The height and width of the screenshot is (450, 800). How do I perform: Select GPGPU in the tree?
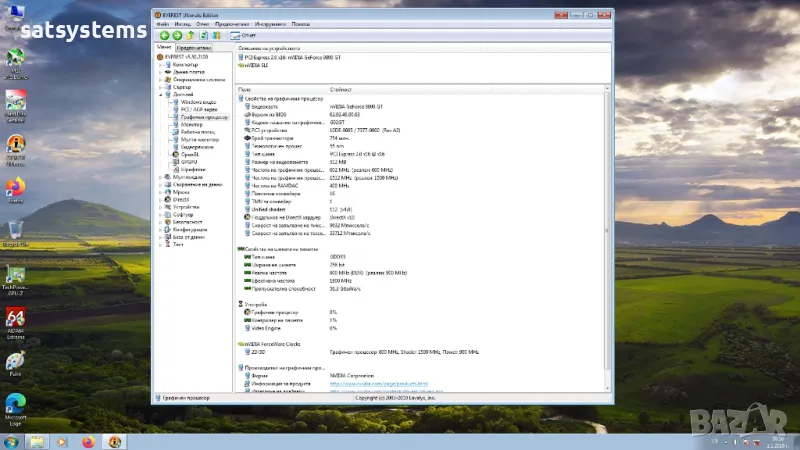pos(189,162)
